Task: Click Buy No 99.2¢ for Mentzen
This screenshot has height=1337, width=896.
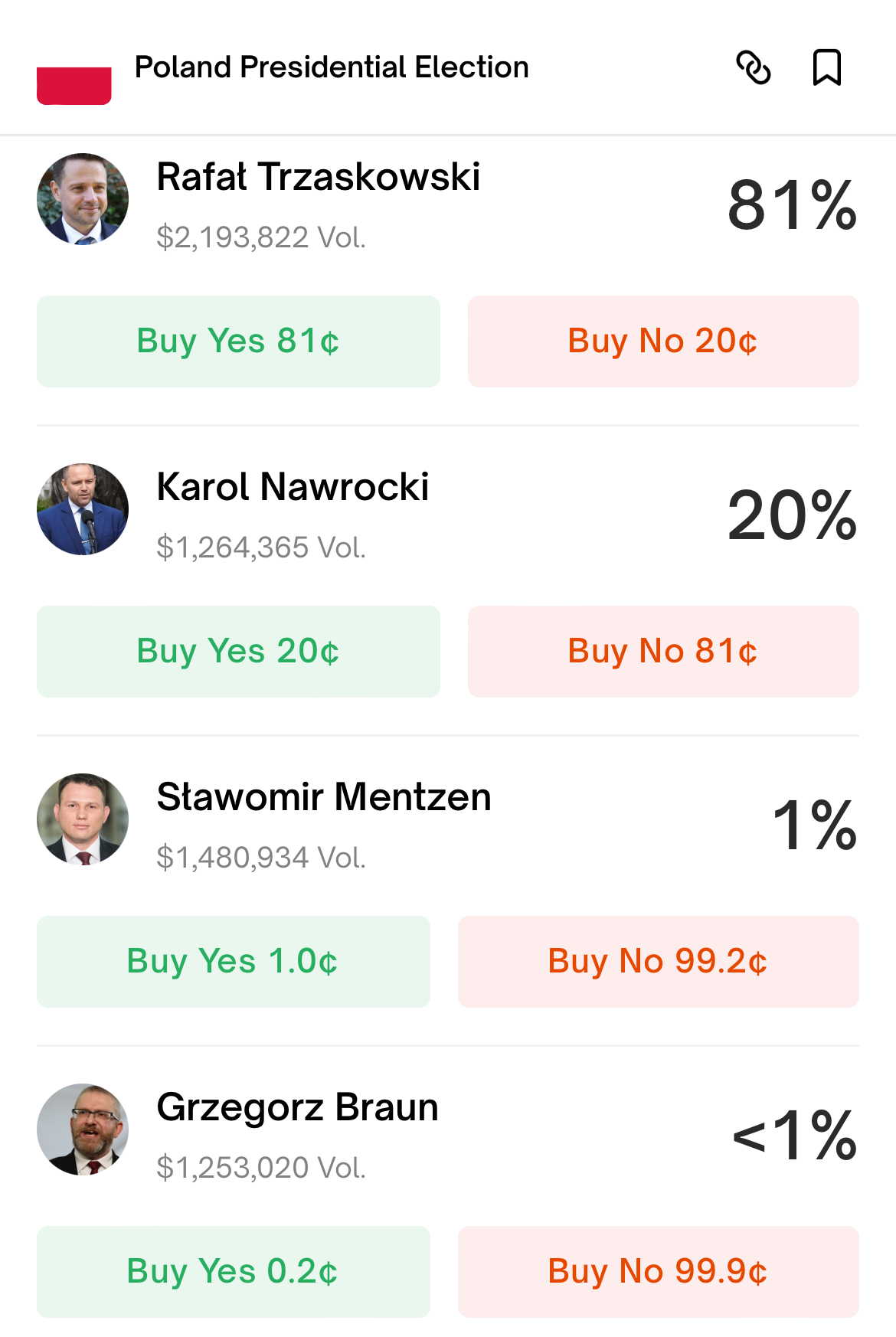Action: pos(659,962)
